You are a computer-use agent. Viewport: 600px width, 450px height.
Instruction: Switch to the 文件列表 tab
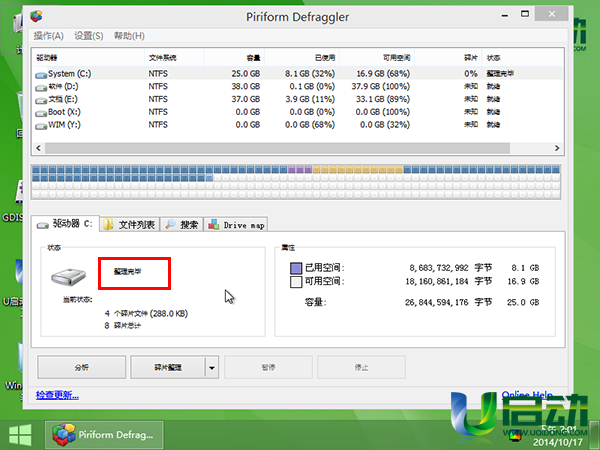click(130, 225)
